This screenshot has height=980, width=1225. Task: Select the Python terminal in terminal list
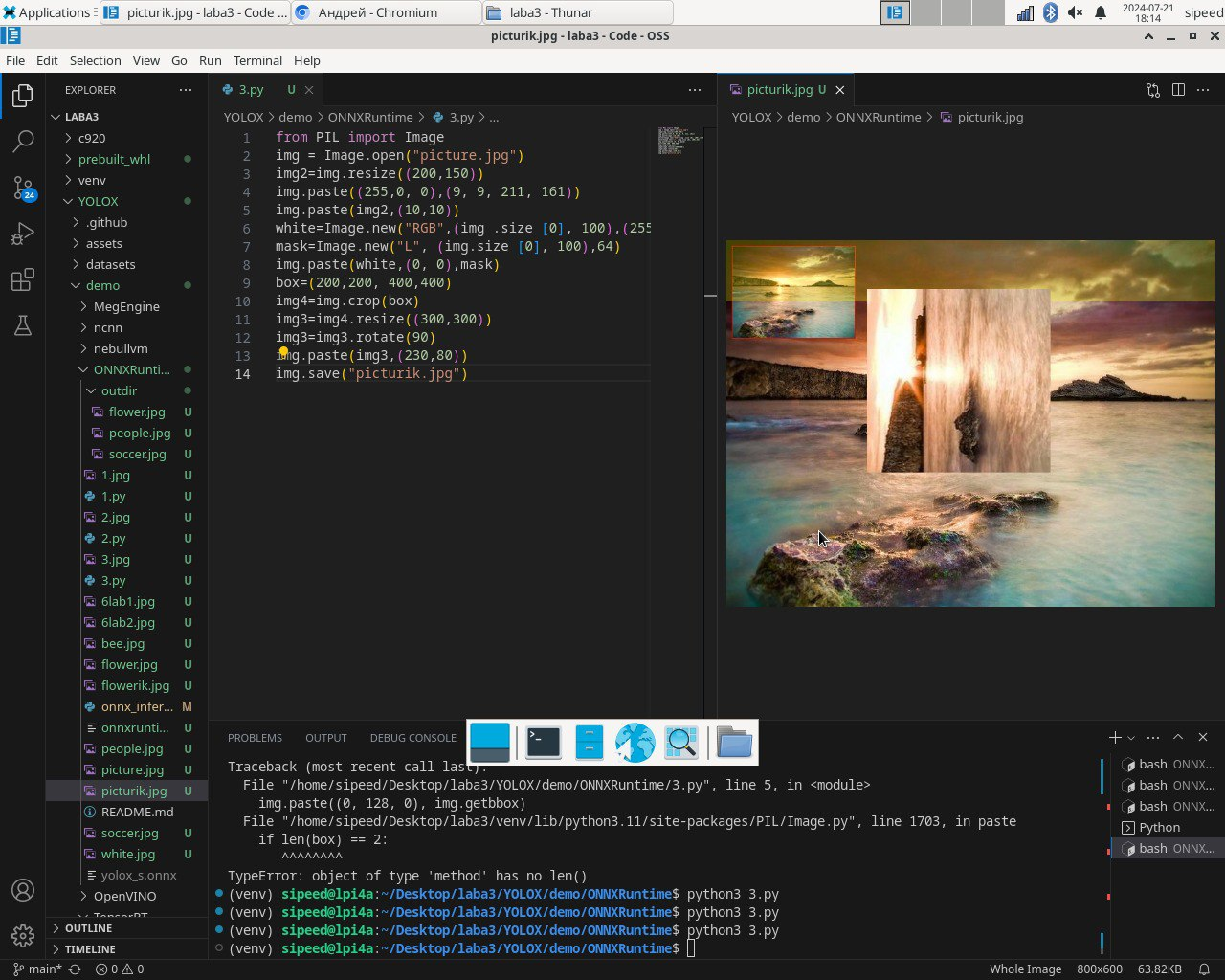1159,827
